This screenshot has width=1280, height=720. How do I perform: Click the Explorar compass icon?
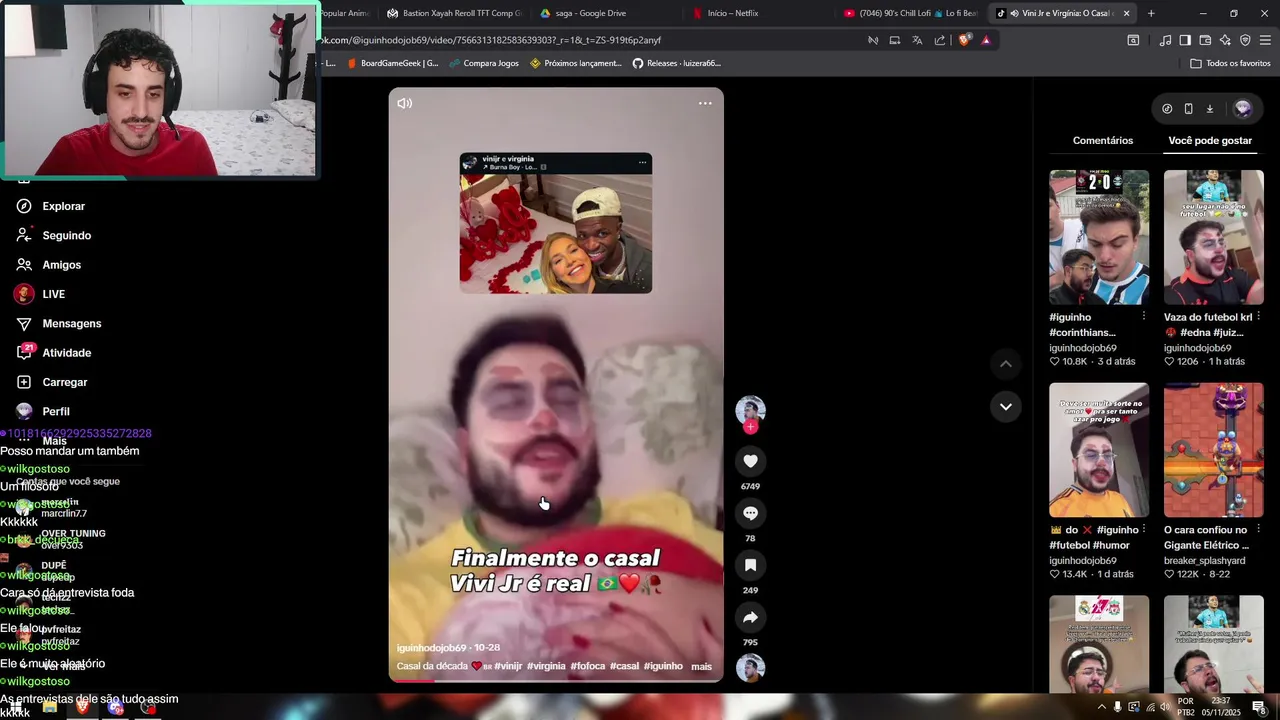coord(24,206)
